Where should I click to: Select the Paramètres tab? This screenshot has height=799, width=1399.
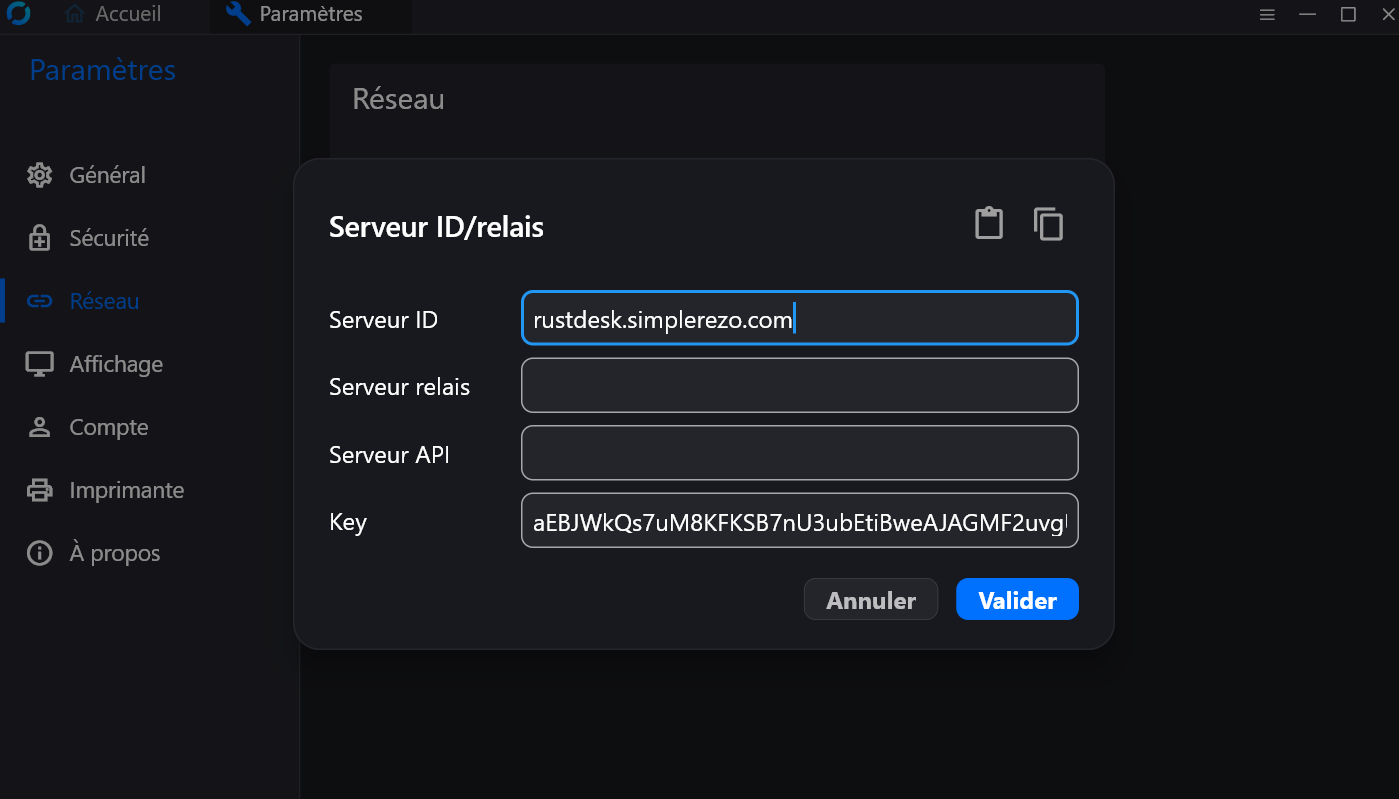click(294, 15)
